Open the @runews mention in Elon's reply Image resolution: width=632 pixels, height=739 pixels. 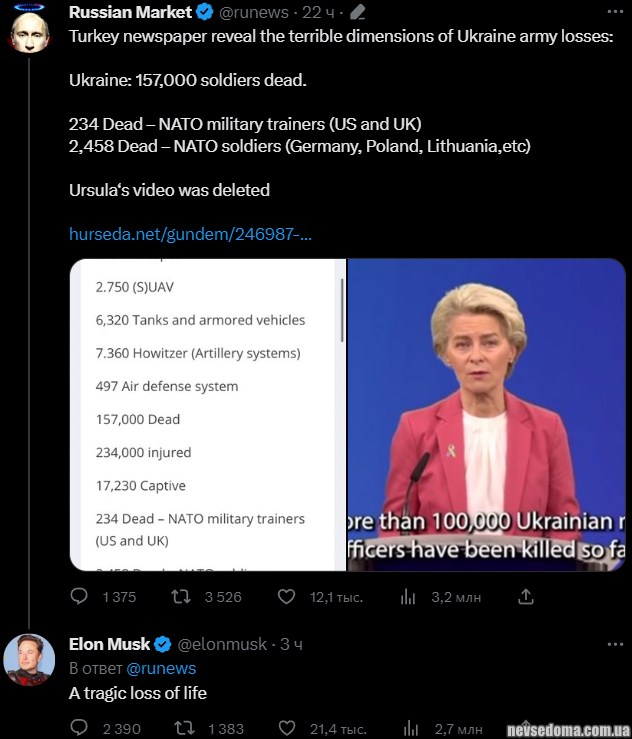[x=161, y=668]
